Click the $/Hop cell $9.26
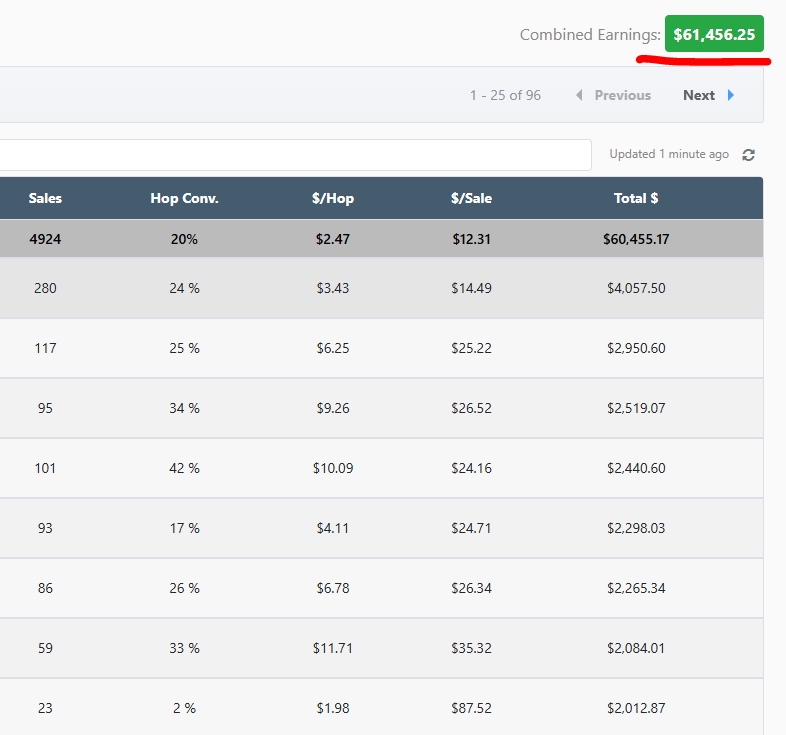 pos(333,408)
